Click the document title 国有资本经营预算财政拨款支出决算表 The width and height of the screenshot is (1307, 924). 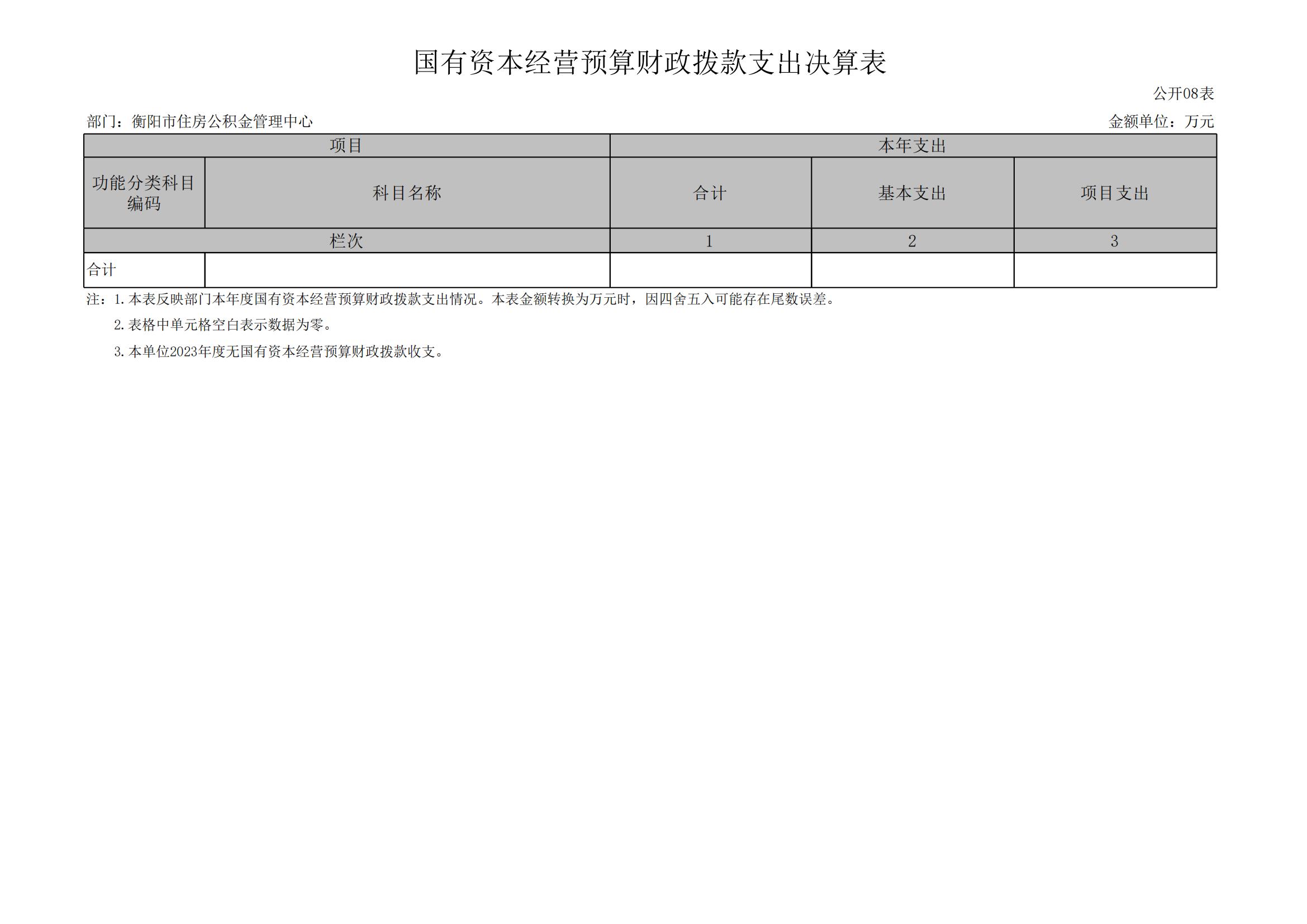[x=649, y=63]
